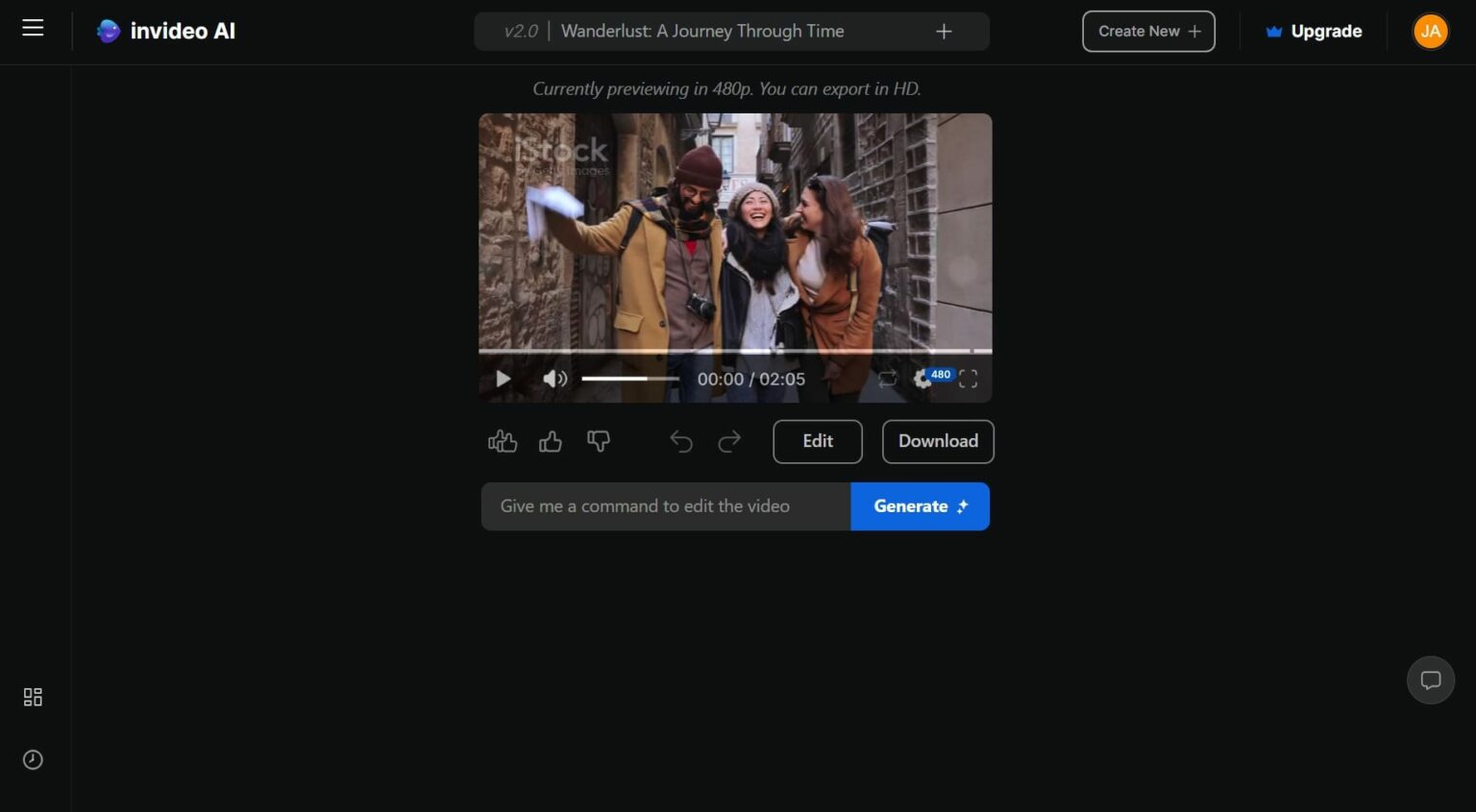
Task: View history via the clock icon in sidebar
Action: 32,759
